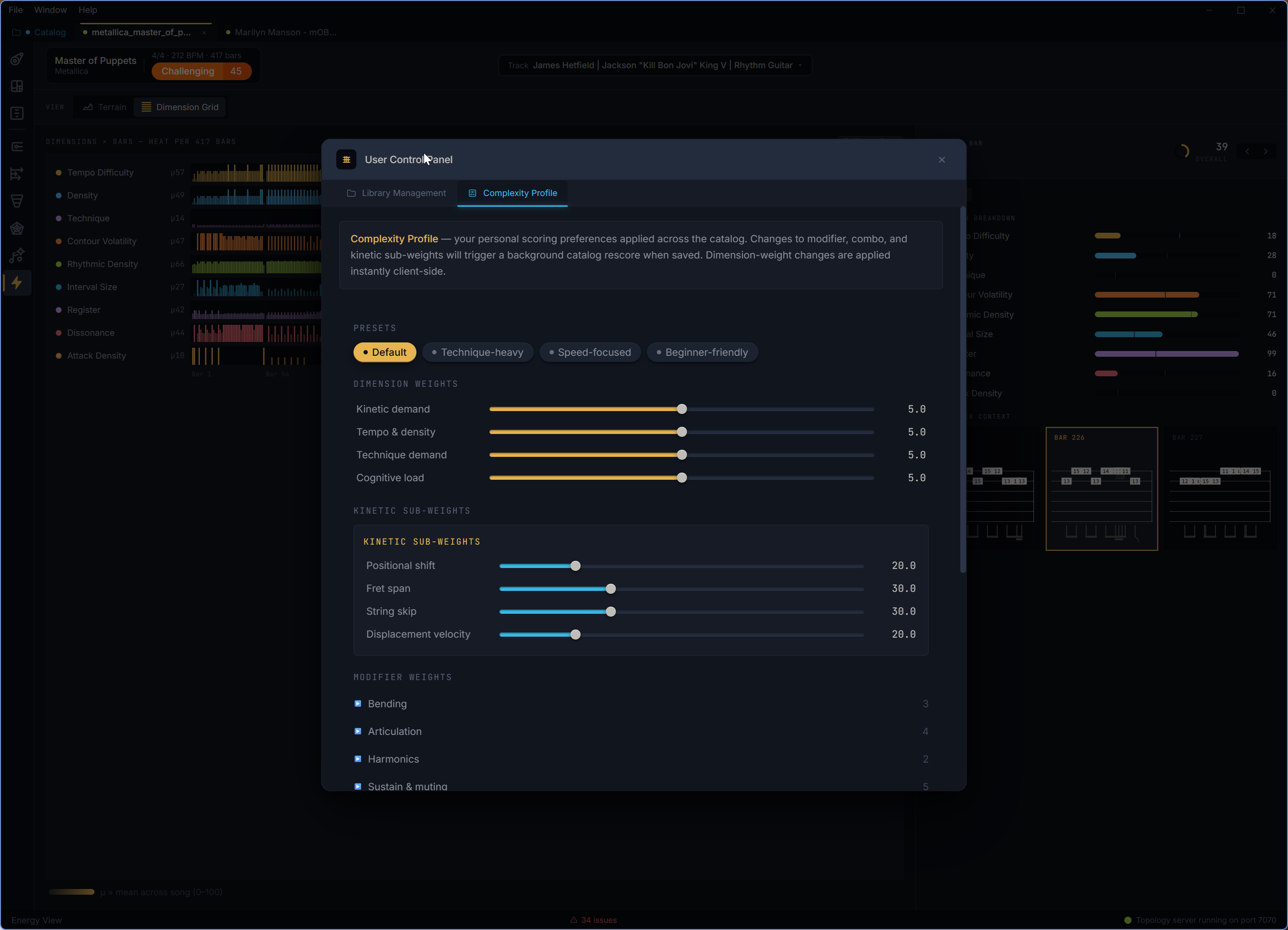
Task: Close the User Control Panel dialog
Action: 942,160
